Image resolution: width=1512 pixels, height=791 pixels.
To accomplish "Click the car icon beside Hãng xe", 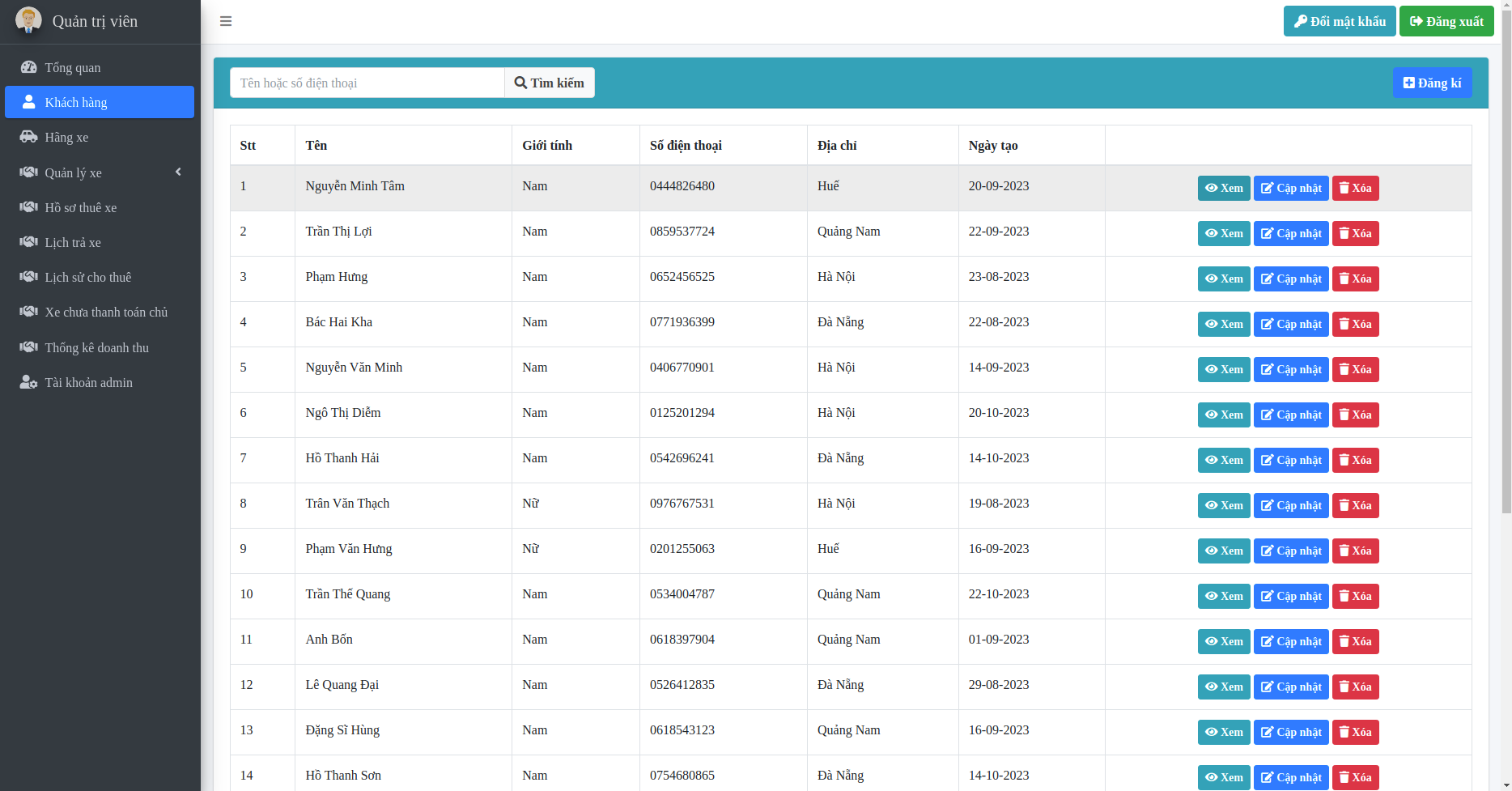I will [x=29, y=137].
